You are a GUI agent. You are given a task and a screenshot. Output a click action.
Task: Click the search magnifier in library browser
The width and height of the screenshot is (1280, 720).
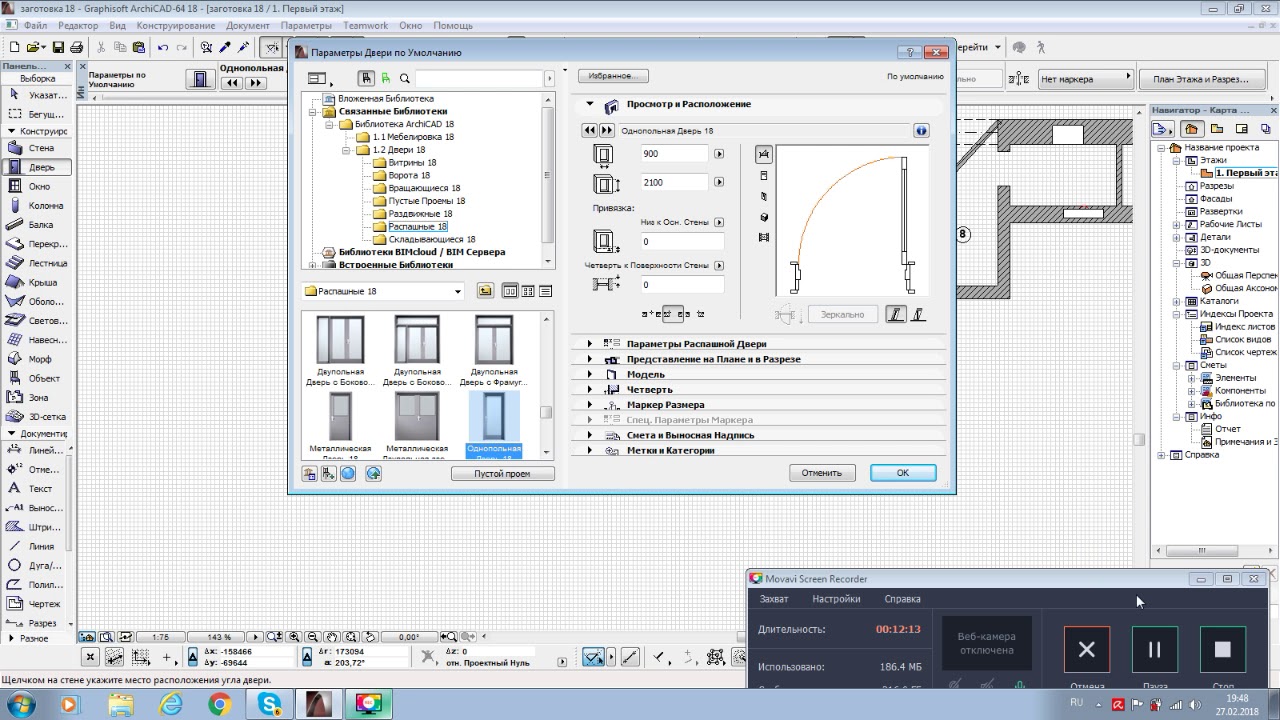tap(405, 78)
